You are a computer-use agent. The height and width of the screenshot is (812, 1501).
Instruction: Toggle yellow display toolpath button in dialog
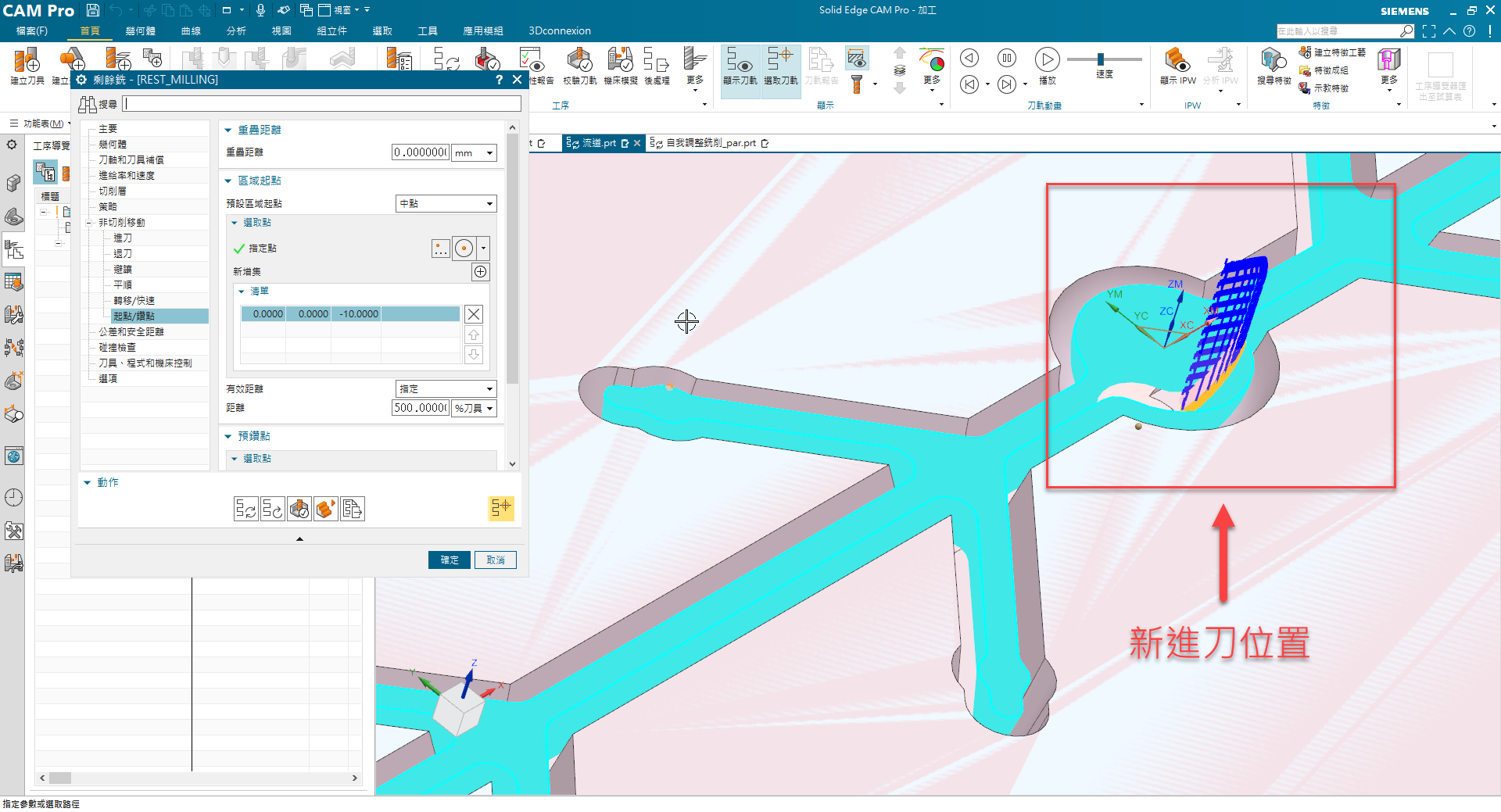(x=501, y=509)
